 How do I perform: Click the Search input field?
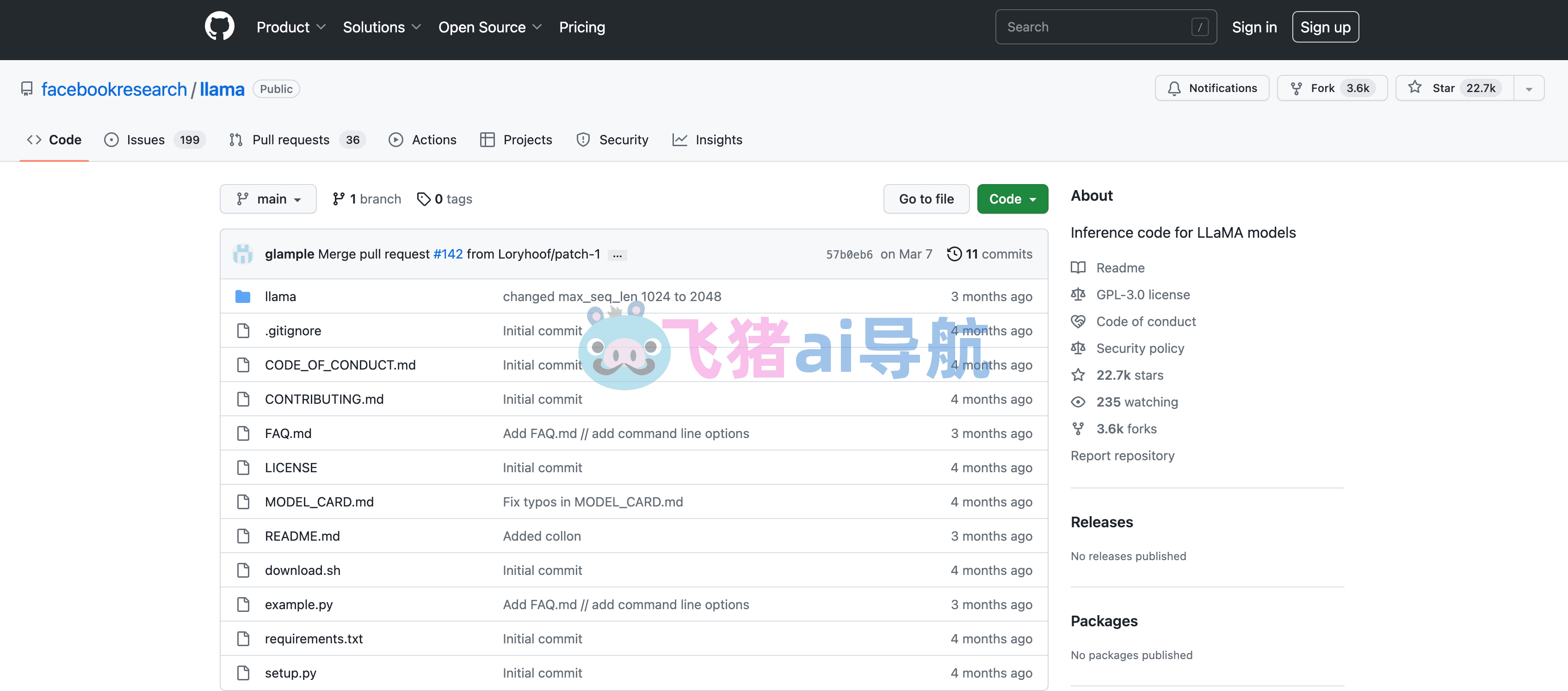1105,27
